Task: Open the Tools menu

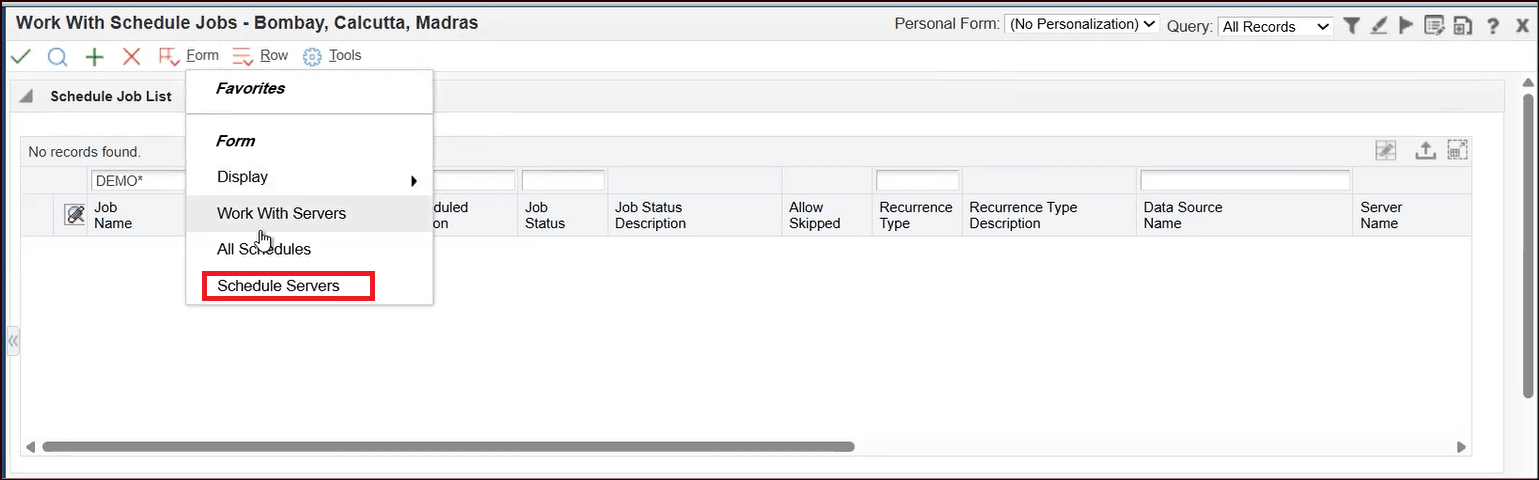Action: [x=333, y=56]
